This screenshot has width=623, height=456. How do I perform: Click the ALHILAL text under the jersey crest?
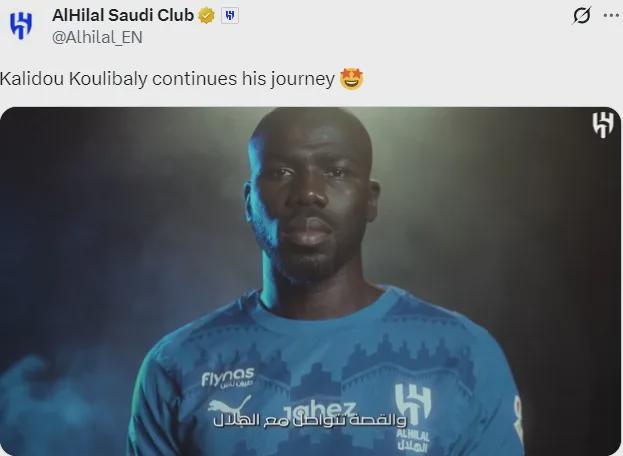pyautogui.click(x=414, y=436)
